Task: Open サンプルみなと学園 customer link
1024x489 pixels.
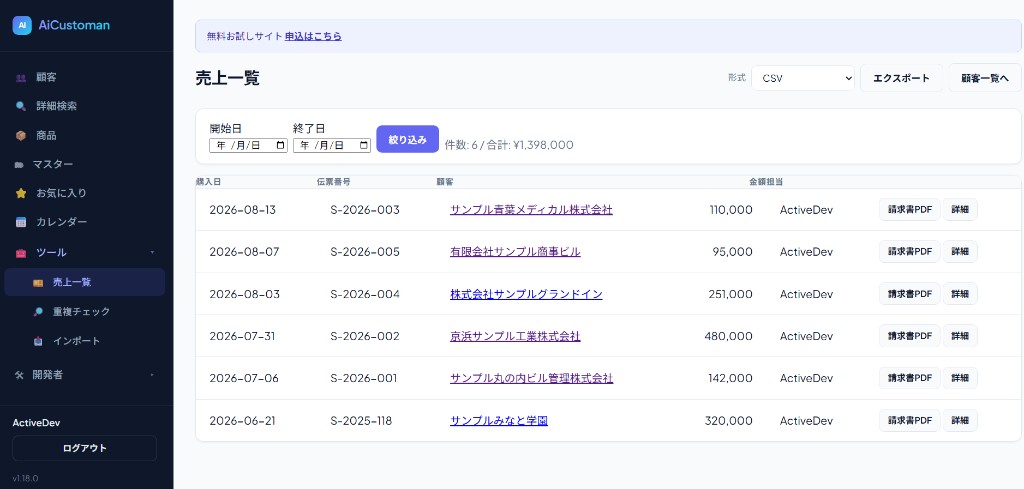Action: tap(498, 421)
